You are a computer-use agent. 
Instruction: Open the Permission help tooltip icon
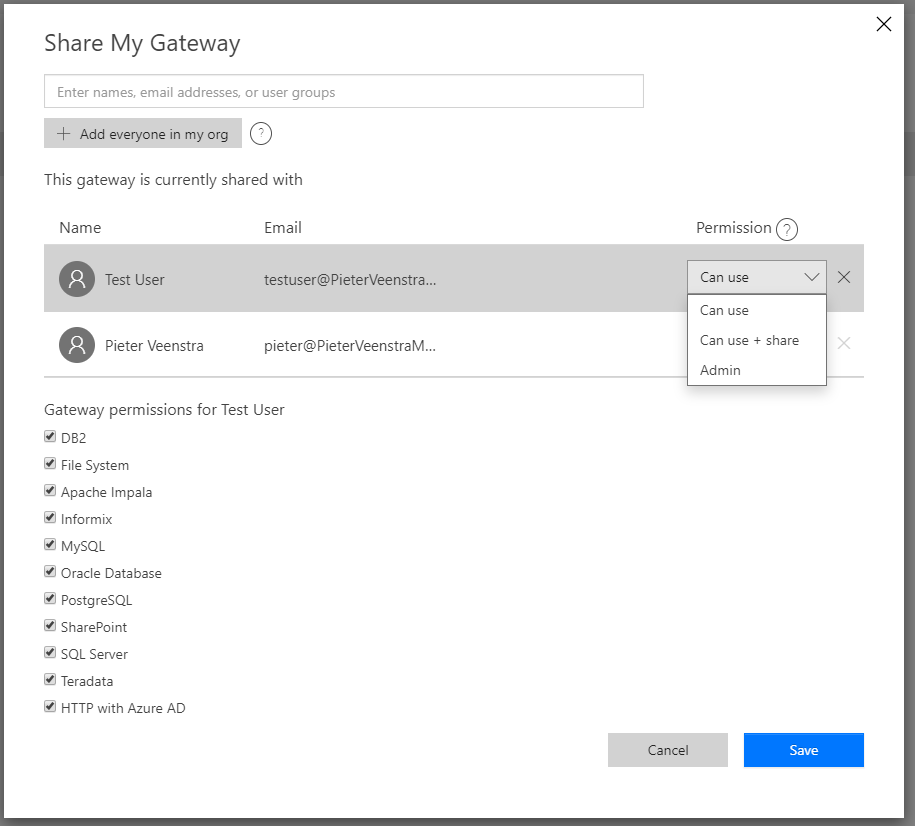point(787,229)
